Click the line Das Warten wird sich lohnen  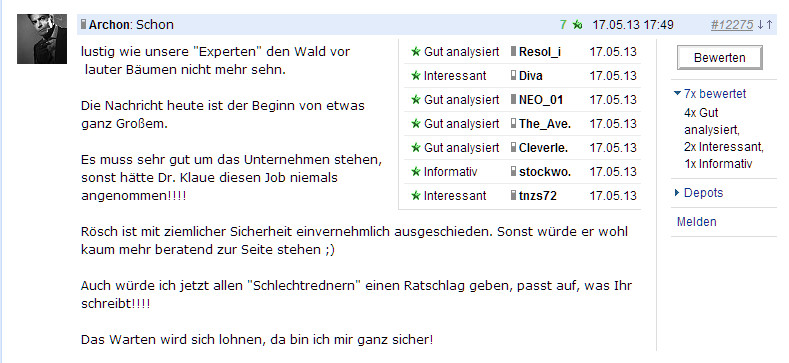[257, 340]
